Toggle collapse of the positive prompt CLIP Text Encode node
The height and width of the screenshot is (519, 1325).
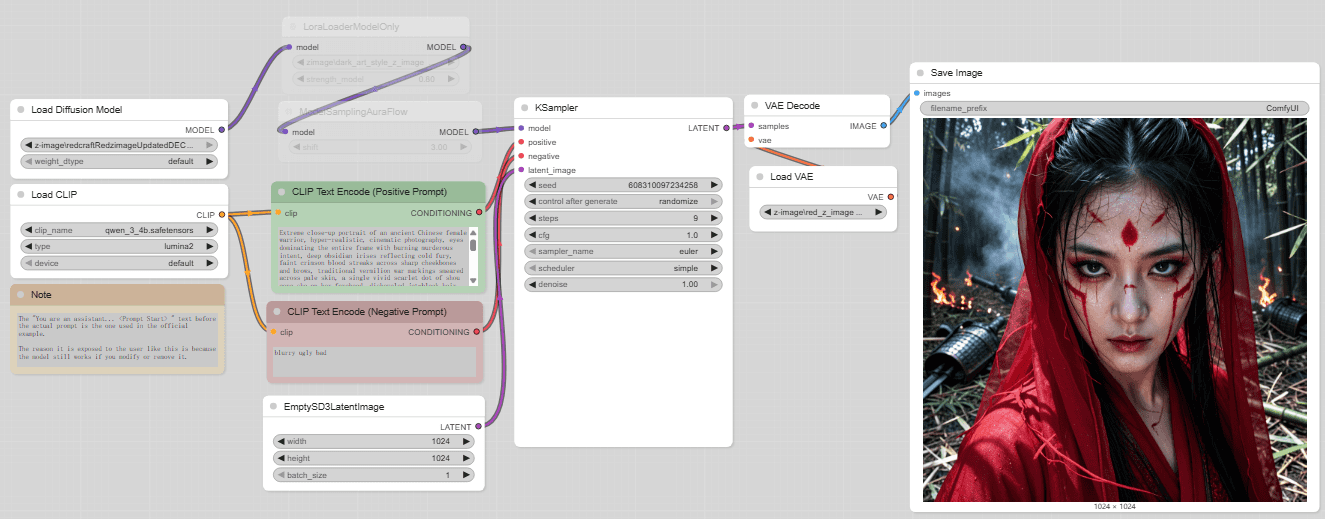[x=281, y=191]
